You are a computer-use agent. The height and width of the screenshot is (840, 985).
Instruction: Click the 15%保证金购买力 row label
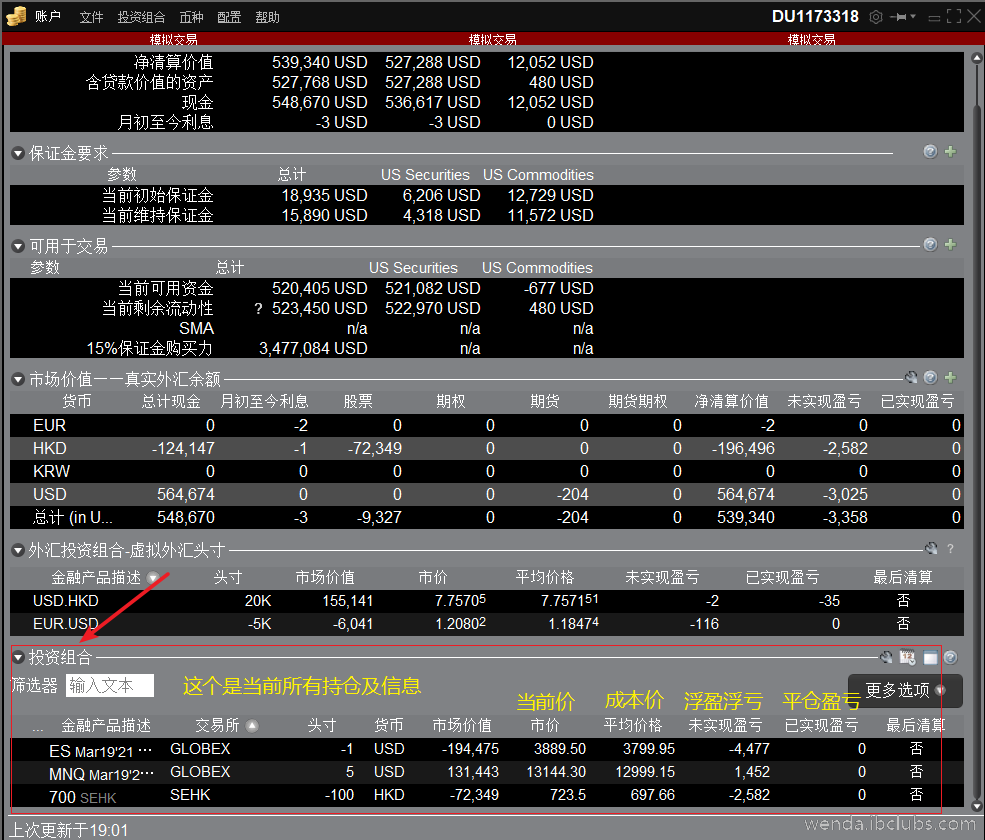tap(150, 349)
